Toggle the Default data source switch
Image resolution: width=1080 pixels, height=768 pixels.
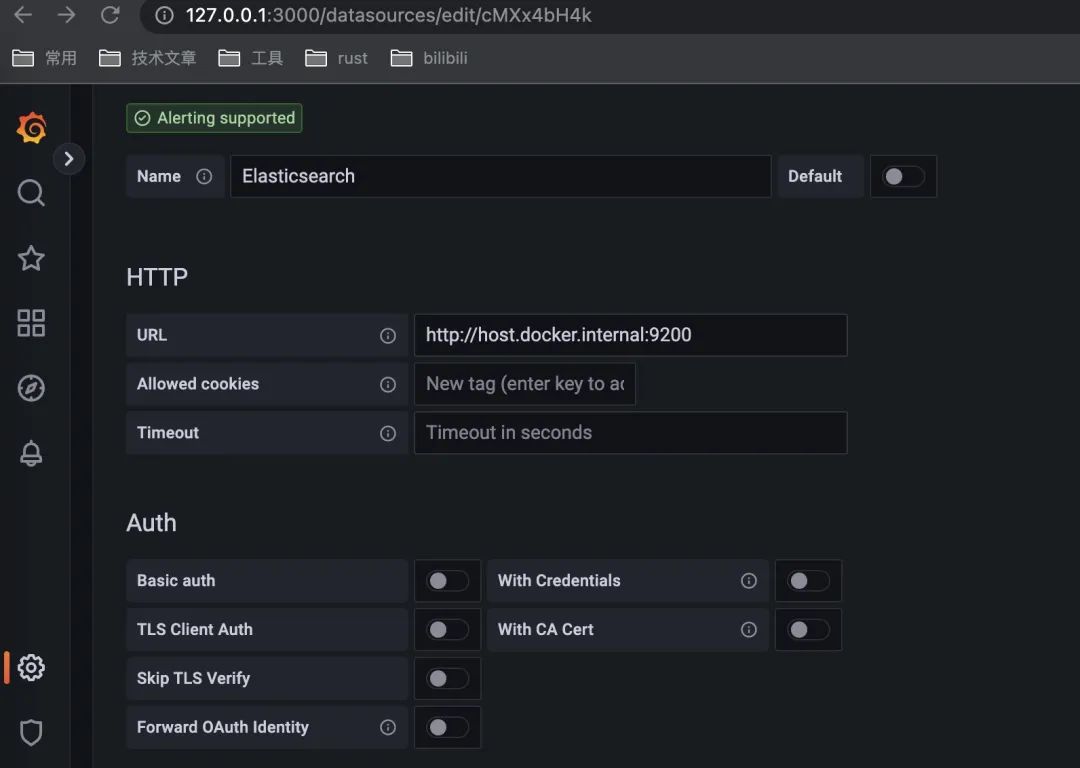(903, 176)
